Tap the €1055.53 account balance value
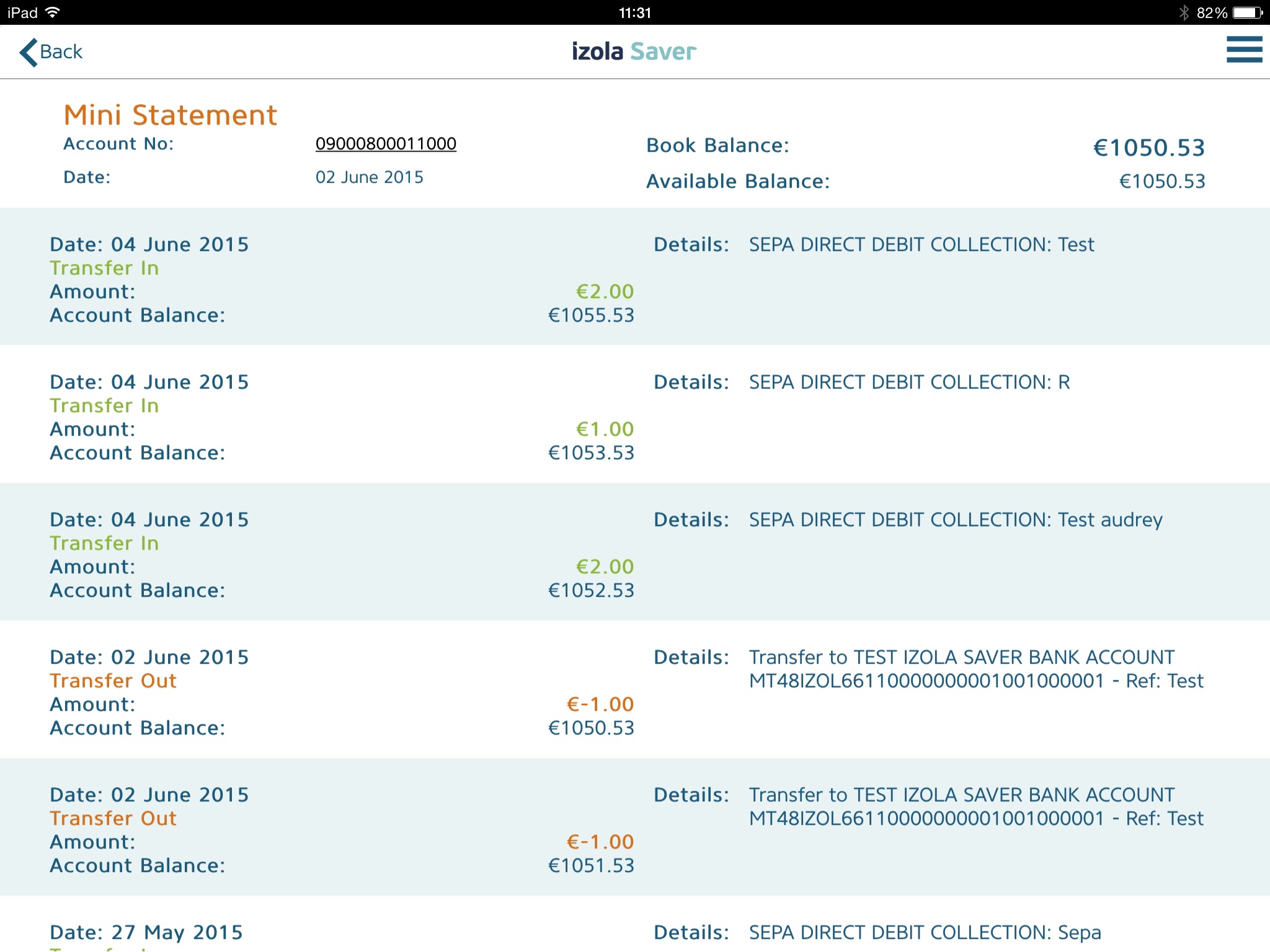 click(591, 315)
